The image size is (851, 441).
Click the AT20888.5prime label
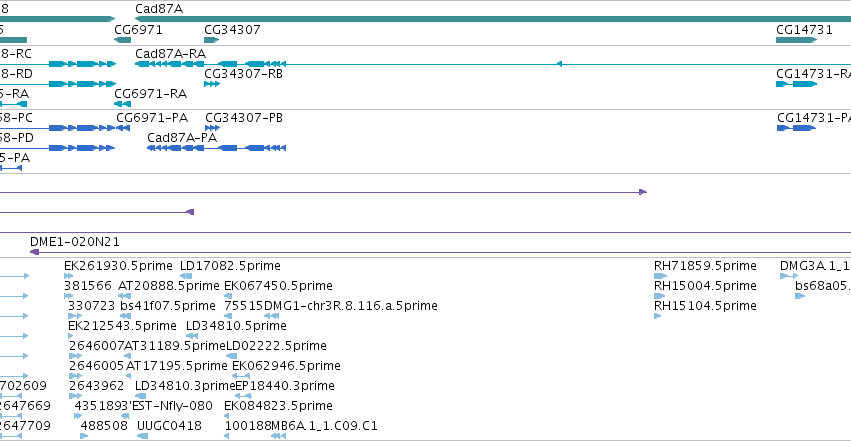tap(169, 286)
